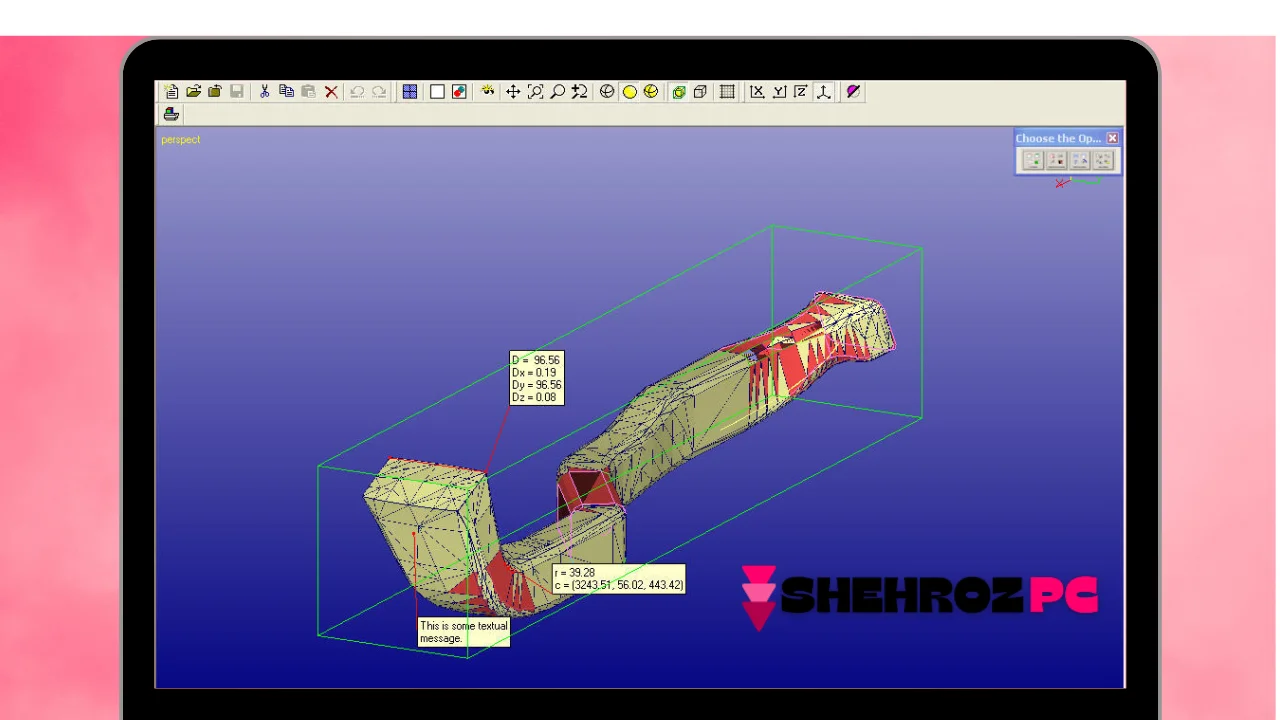The height and width of the screenshot is (720, 1280).
Task: Select the rotate view tool
Action: coord(579,92)
